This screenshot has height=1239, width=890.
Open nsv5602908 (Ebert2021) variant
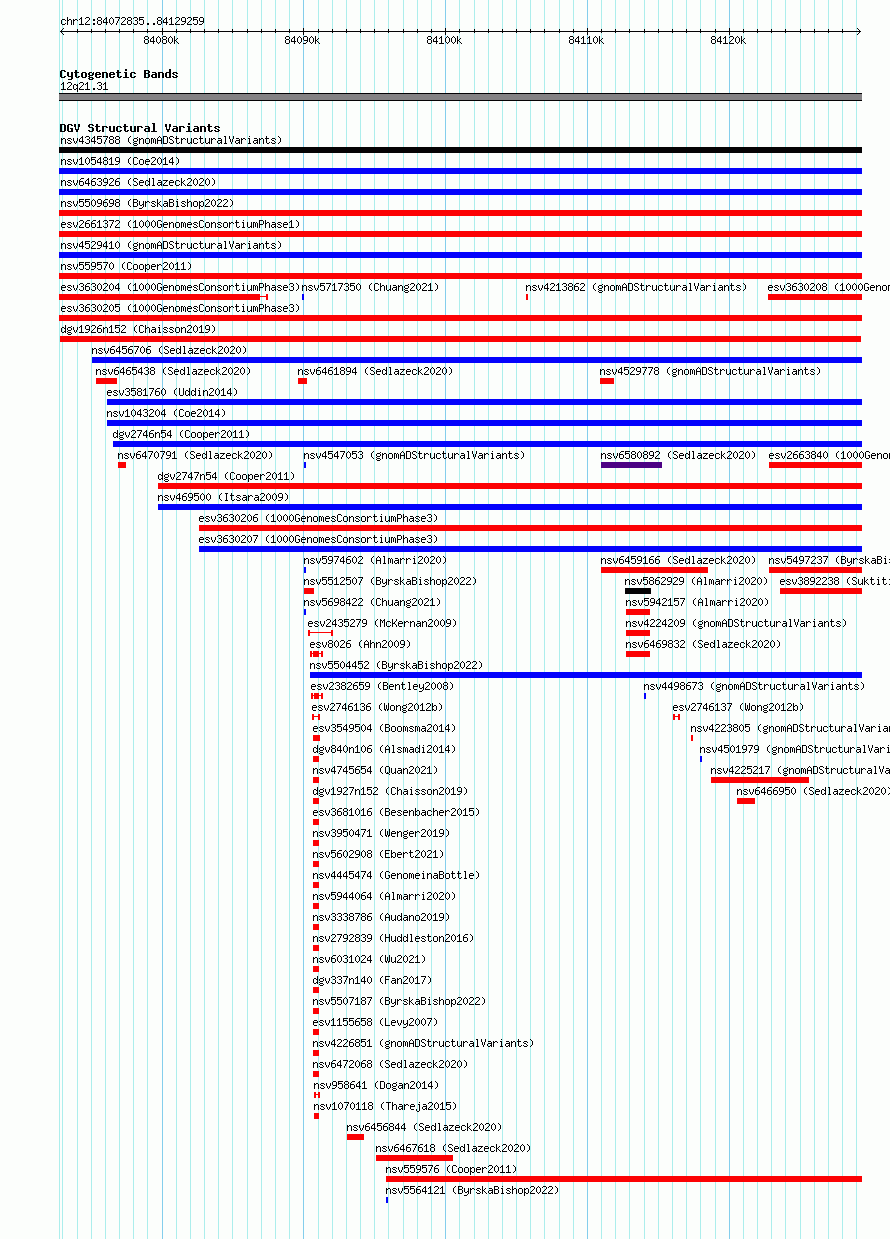click(x=378, y=854)
